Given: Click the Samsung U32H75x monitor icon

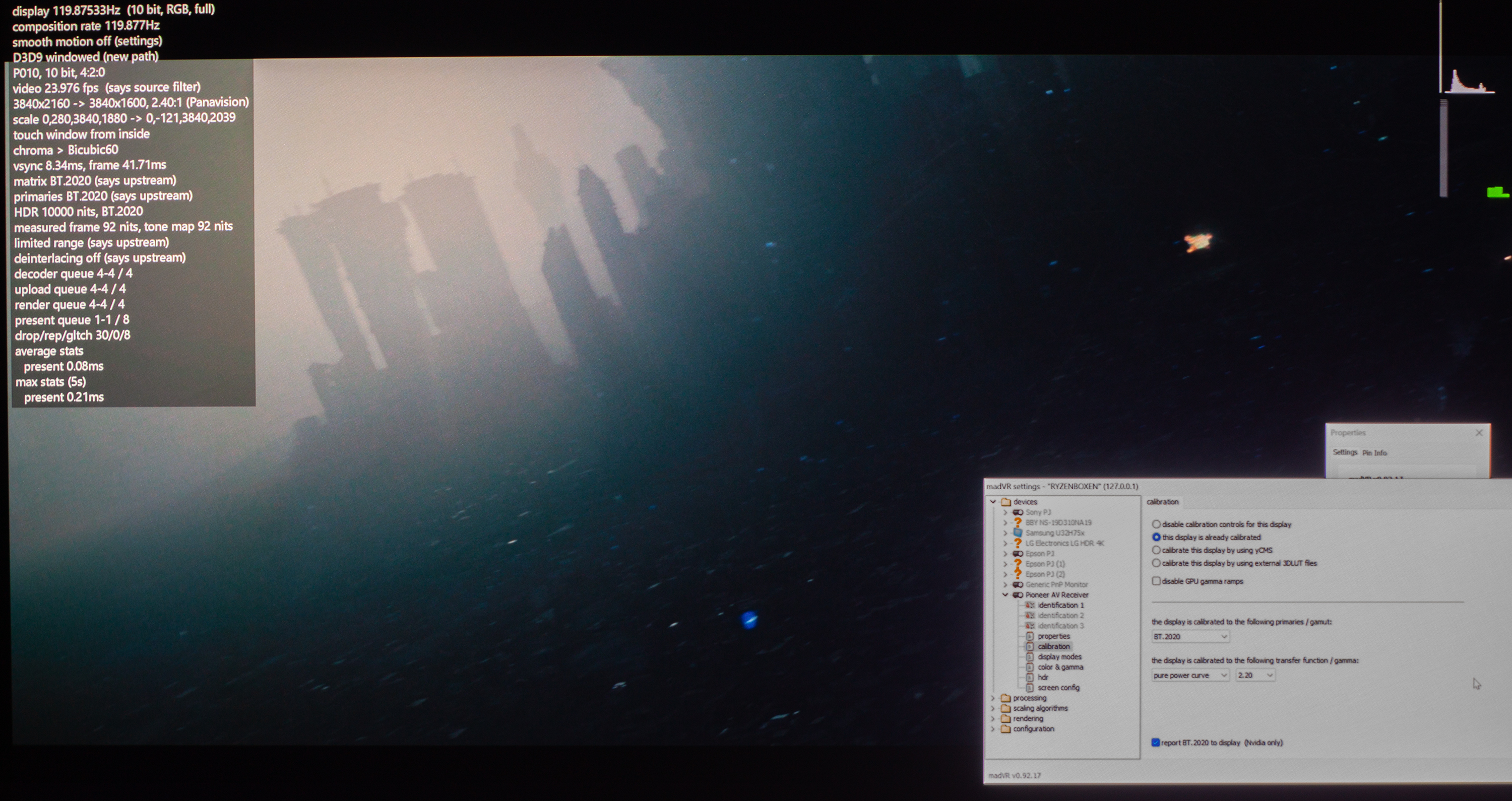Looking at the screenshot, I should [1018, 533].
